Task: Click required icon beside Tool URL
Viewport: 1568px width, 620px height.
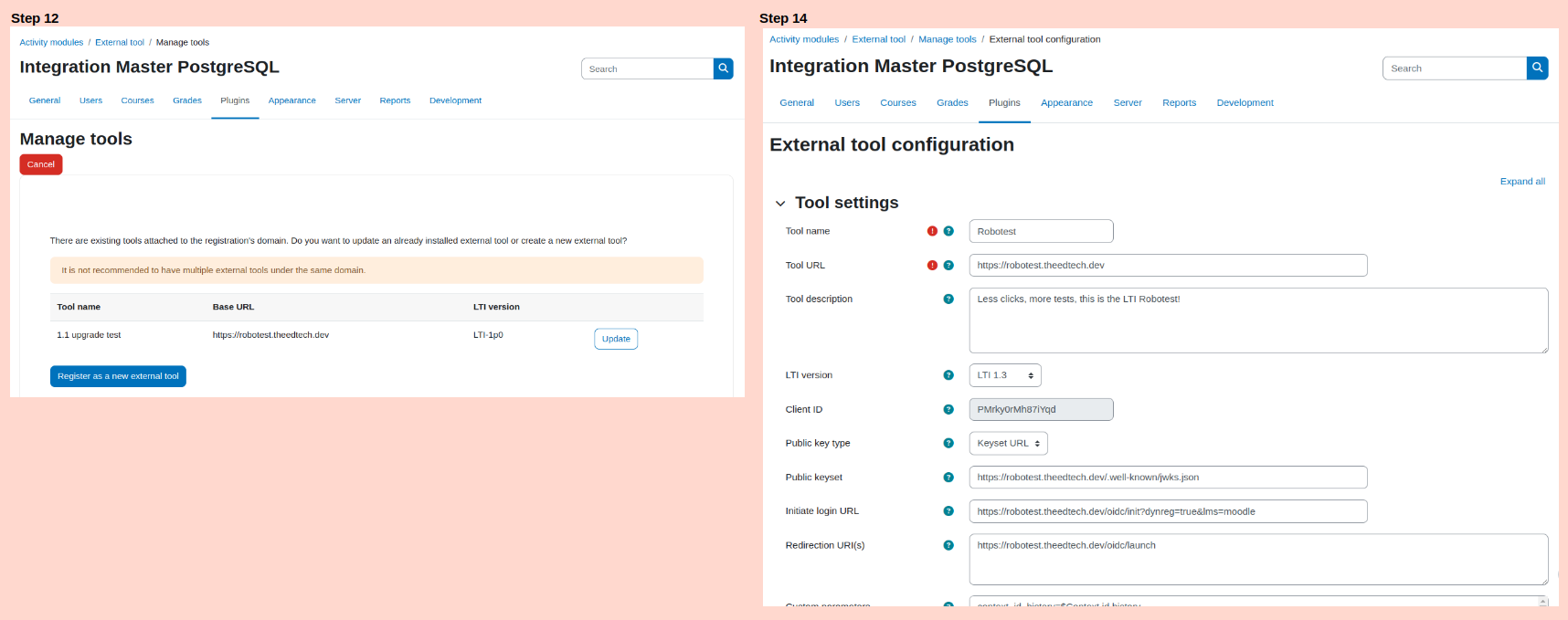Action: 932,265
